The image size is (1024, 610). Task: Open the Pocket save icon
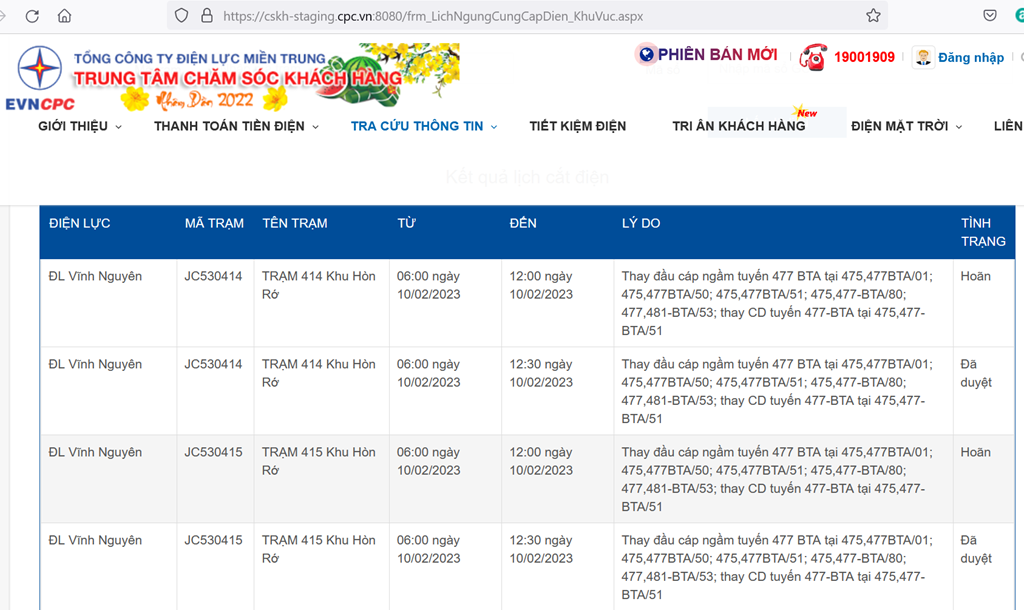point(989,16)
